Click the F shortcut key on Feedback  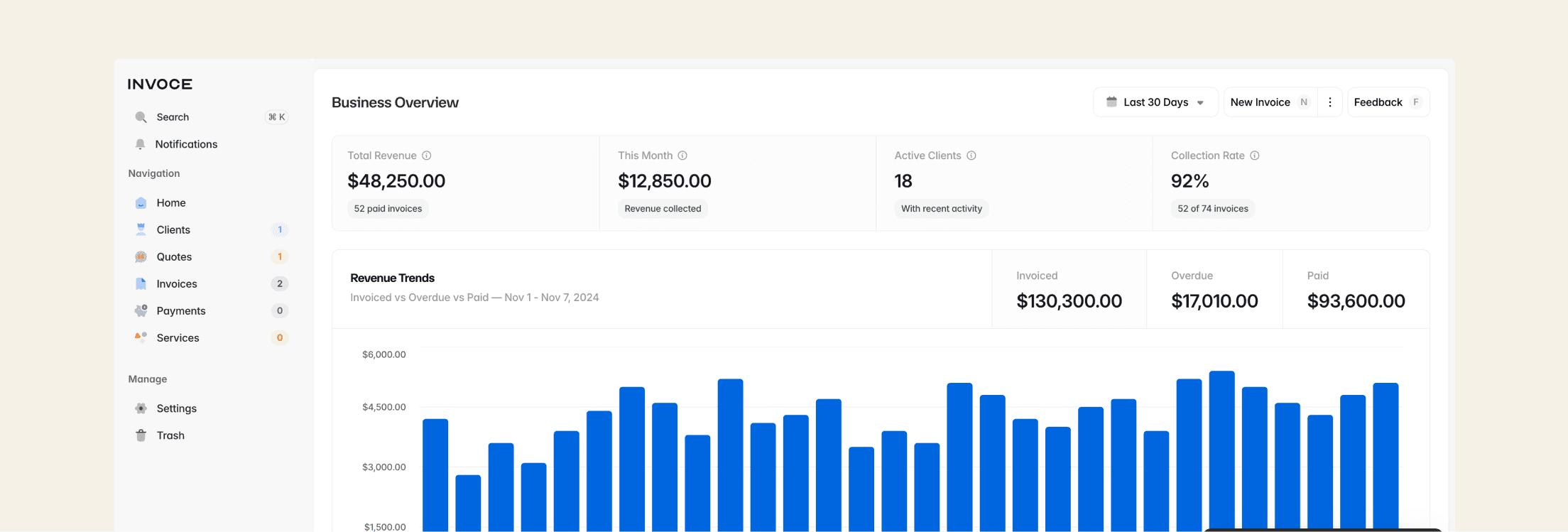(x=1416, y=102)
